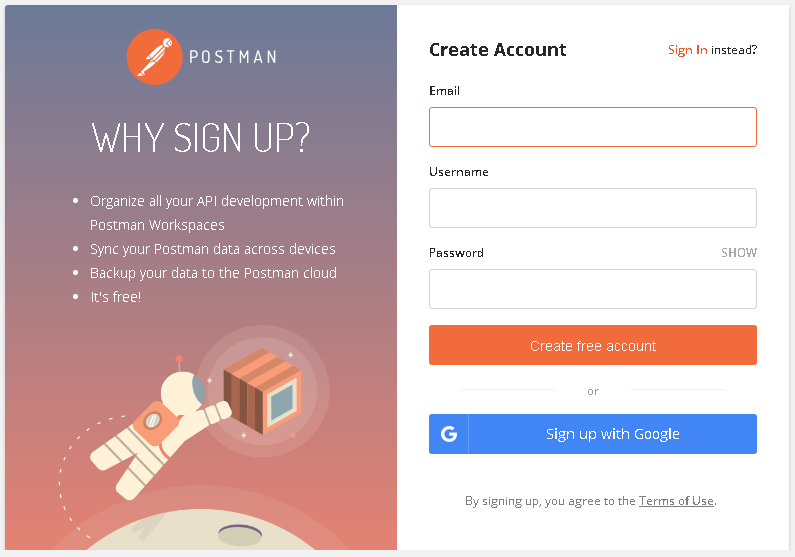Click the "It's free!" bullet item
The image size is (795, 557).
[116, 297]
